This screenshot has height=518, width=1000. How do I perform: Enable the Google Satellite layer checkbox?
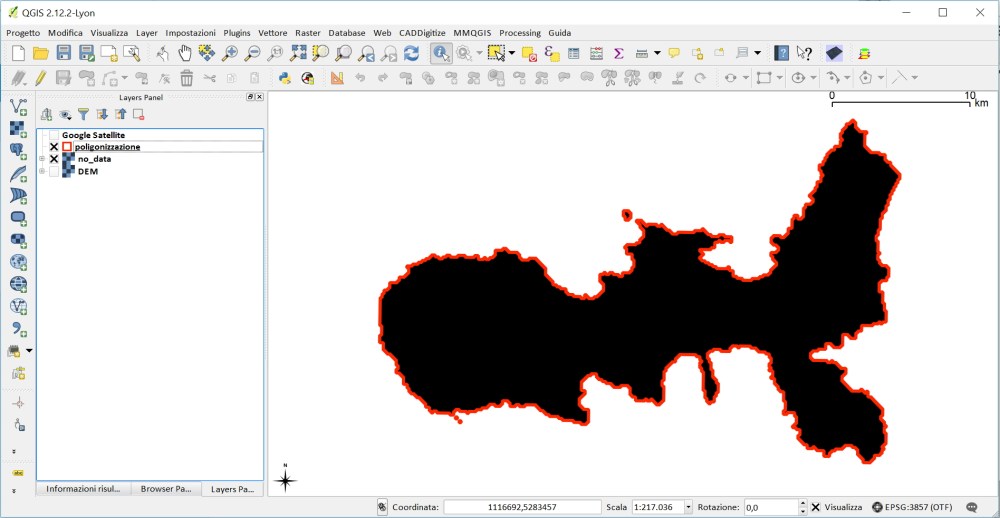[54, 135]
